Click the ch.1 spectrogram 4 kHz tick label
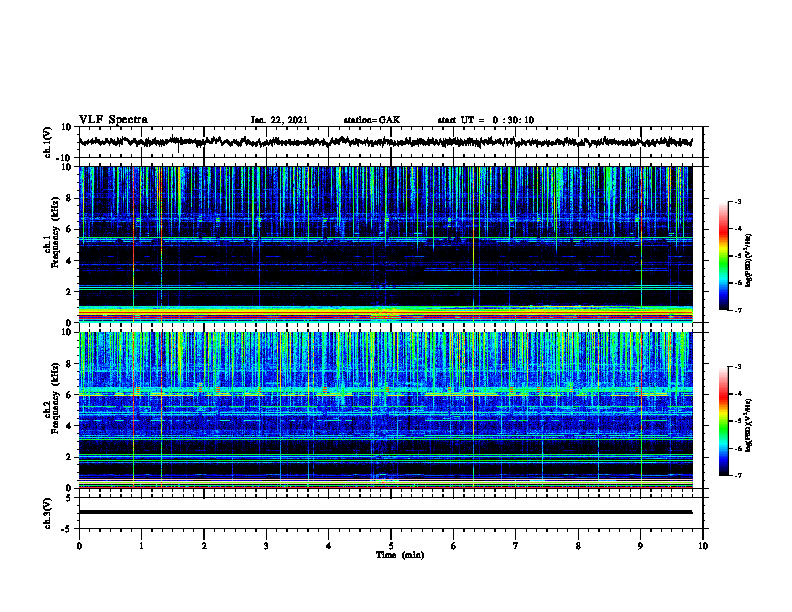The image size is (792, 612). tap(69, 261)
